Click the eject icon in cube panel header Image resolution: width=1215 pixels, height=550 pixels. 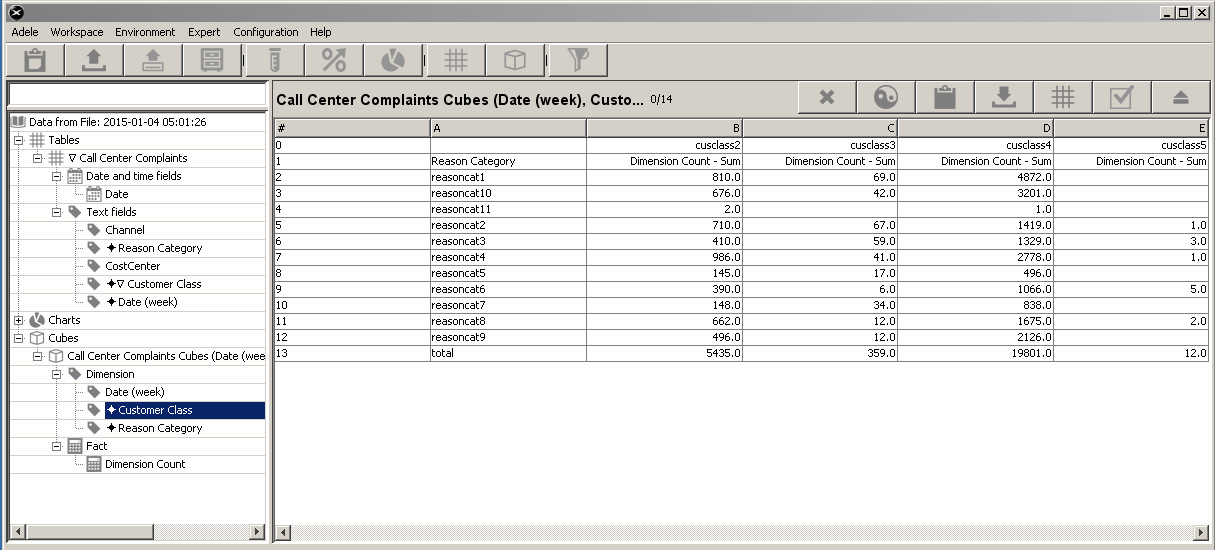[1181, 97]
